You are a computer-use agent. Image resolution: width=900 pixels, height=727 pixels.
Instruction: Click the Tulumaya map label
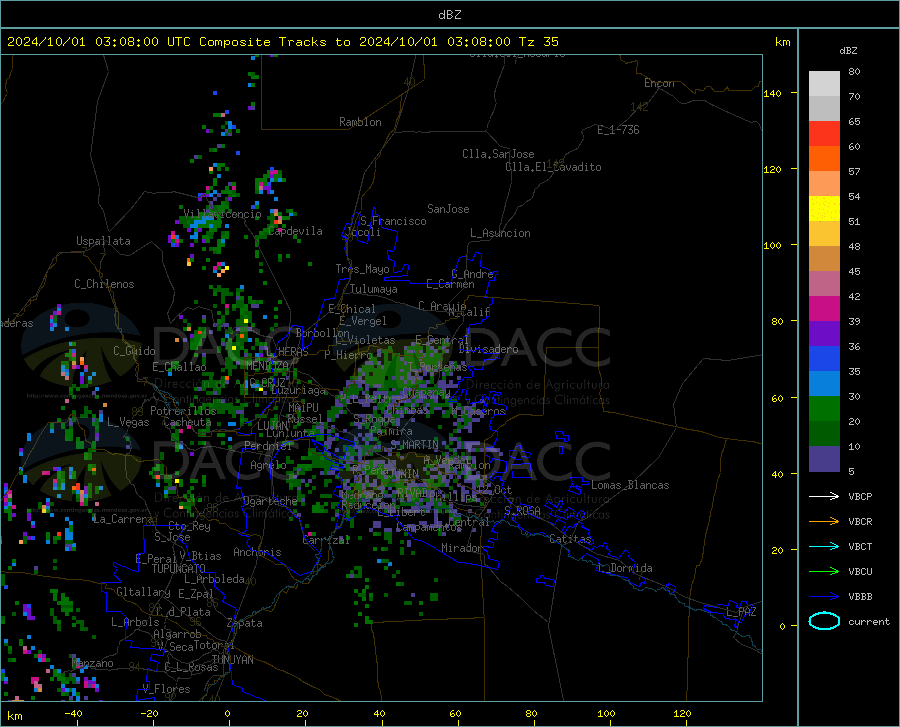click(x=374, y=289)
